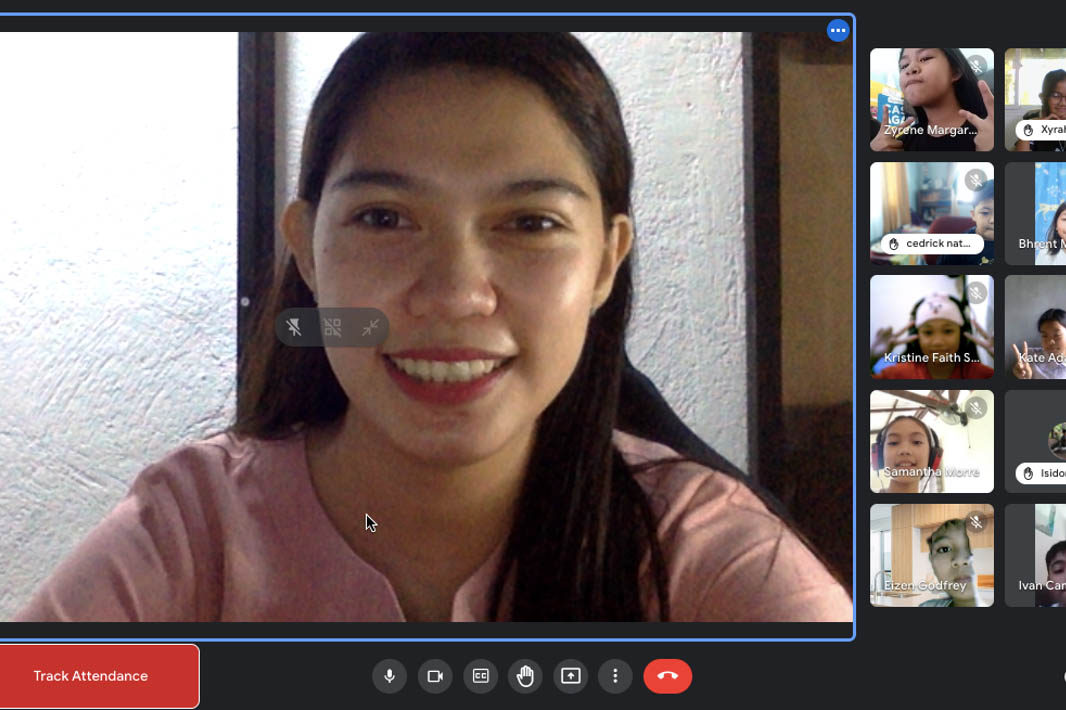
Task: Click the raised hand icon beside cedrick nat
Action: pos(893,243)
